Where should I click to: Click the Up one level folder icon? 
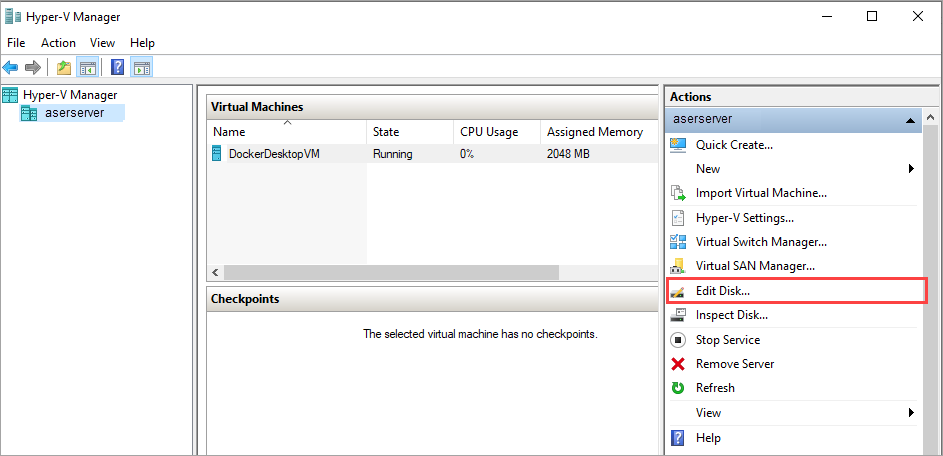[x=64, y=67]
